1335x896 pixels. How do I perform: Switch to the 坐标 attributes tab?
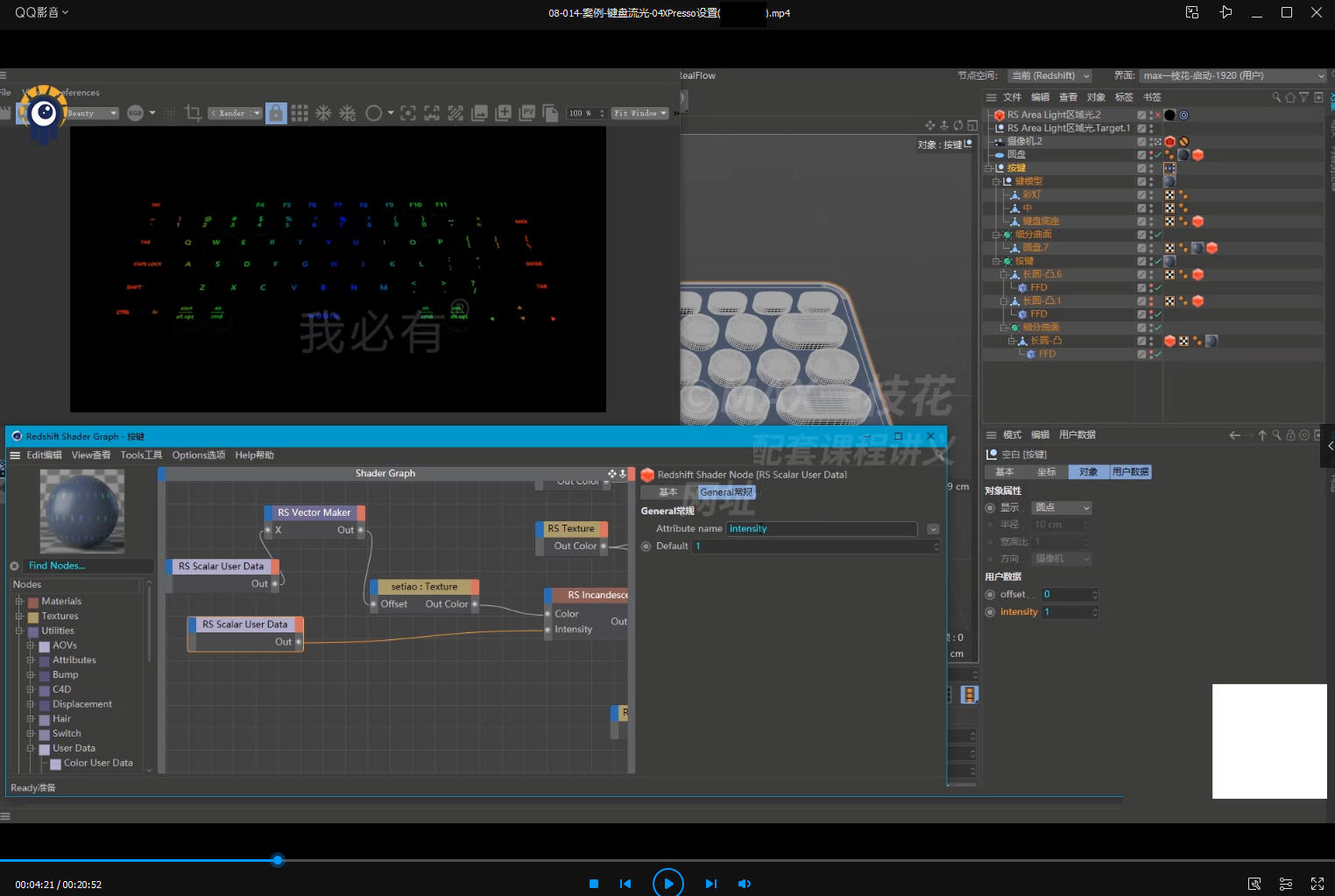pos(1046,472)
